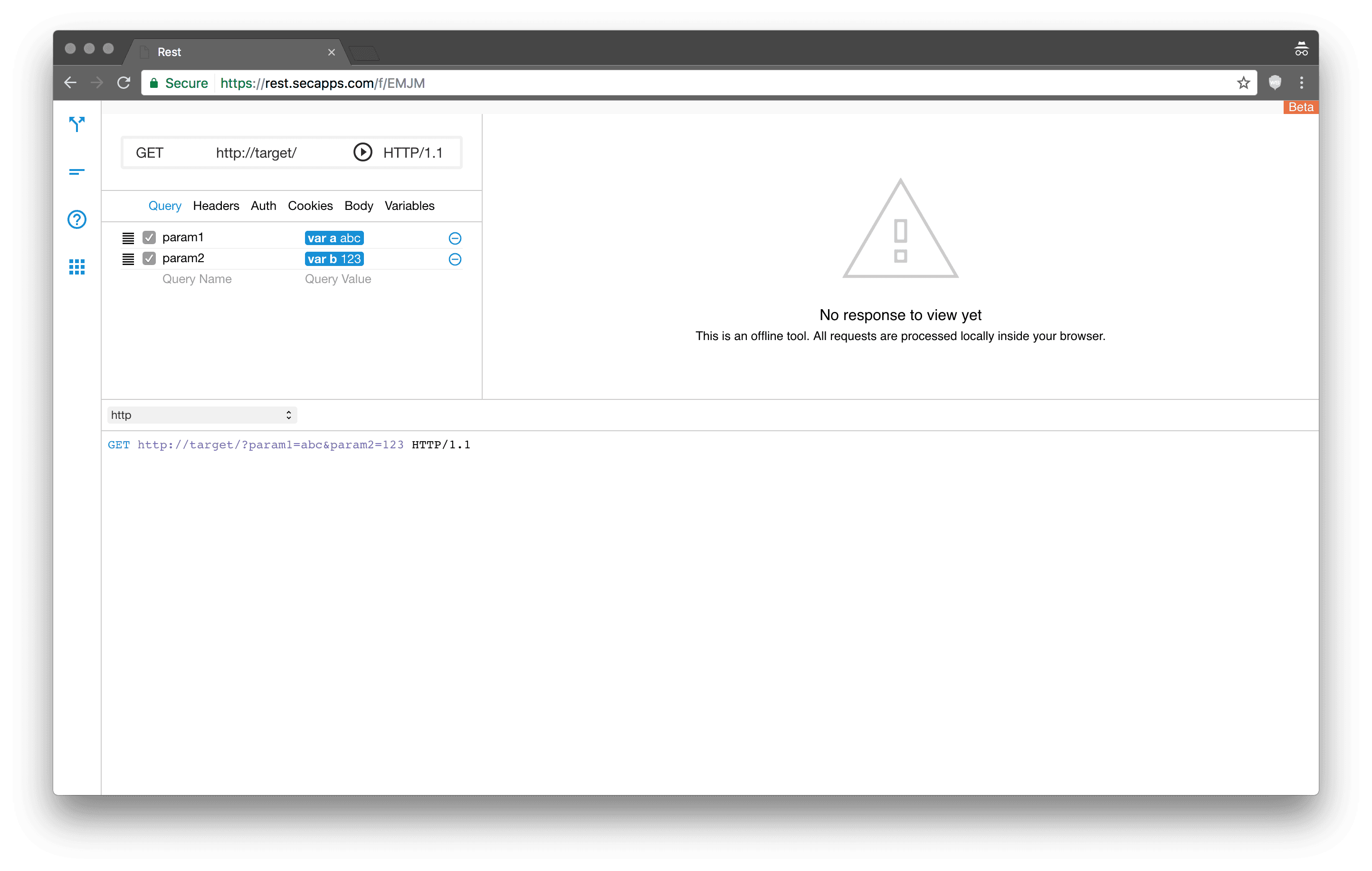
Task: Click the shield extension icon
Action: (1275, 83)
